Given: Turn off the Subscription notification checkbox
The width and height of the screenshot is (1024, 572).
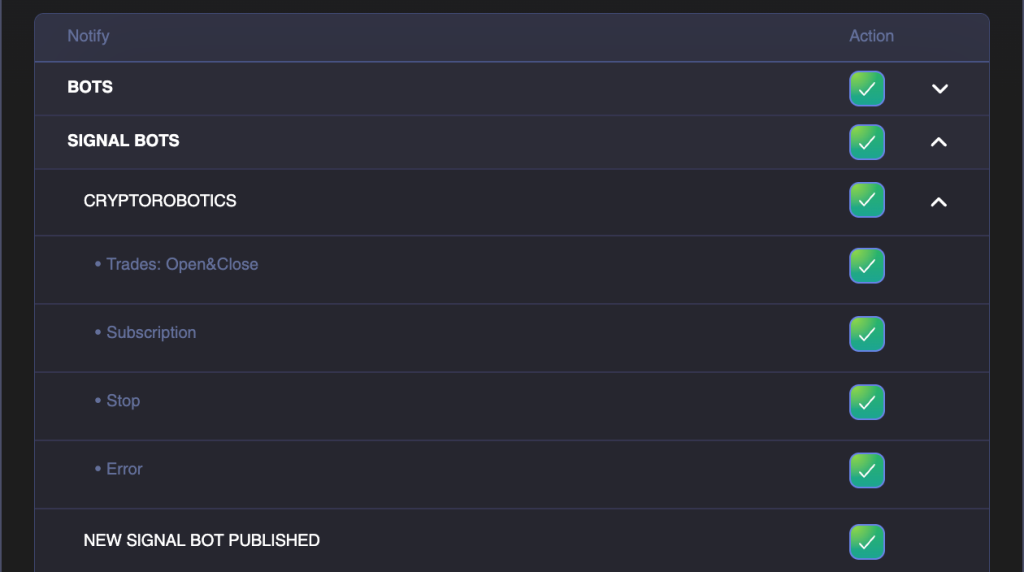Looking at the screenshot, I should pyautogui.click(x=867, y=334).
